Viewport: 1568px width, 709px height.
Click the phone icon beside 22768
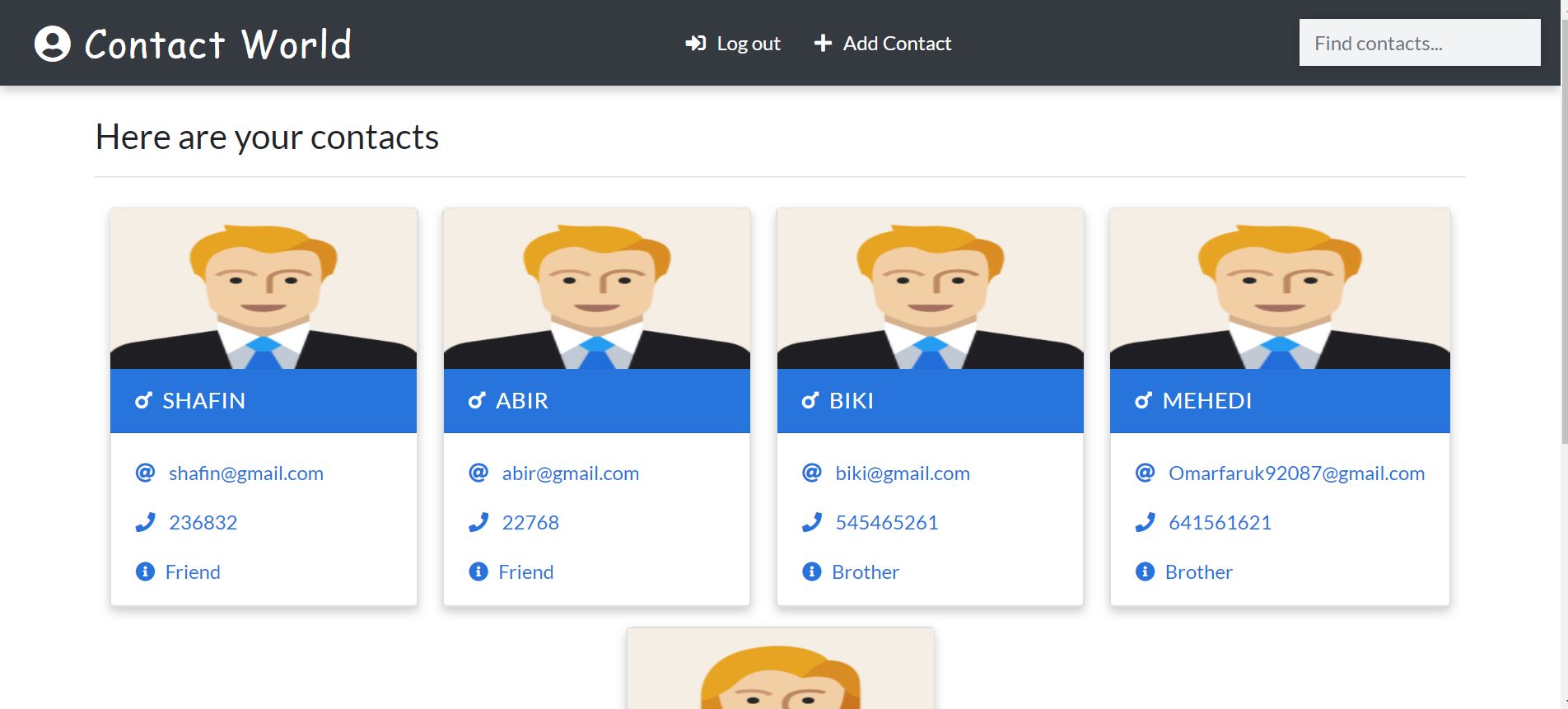[478, 522]
